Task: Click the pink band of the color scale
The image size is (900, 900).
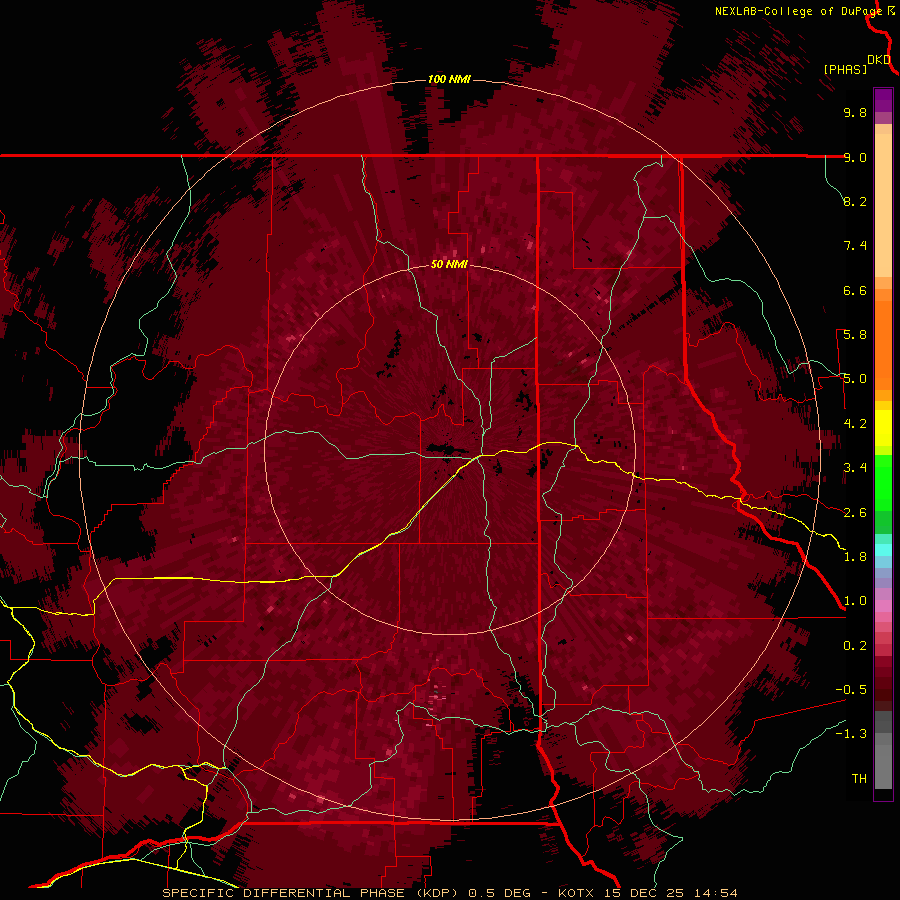Action: coord(883,606)
